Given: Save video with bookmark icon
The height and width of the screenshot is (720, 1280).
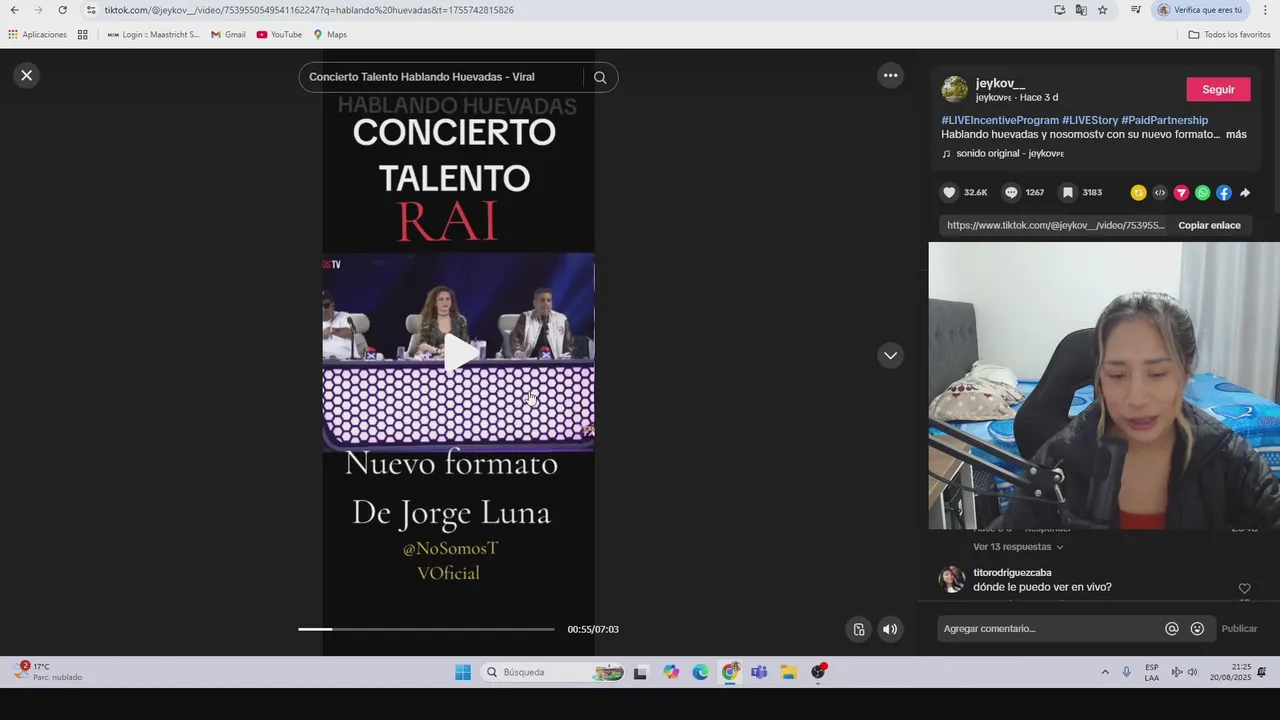Looking at the screenshot, I should coord(1068,192).
